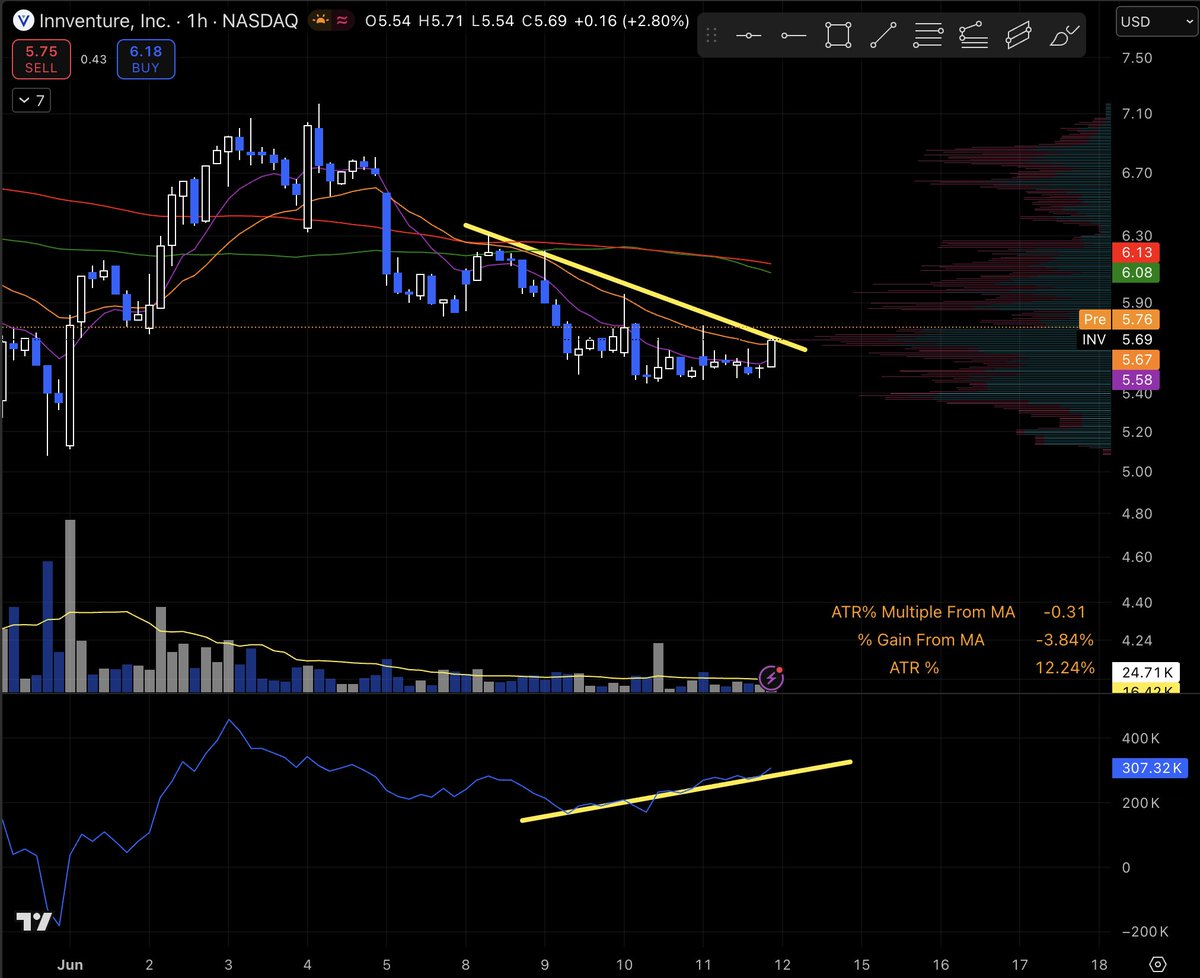This screenshot has width=1200, height=978.
Task: Click the Jun label on time axis
Action: point(69,964)
